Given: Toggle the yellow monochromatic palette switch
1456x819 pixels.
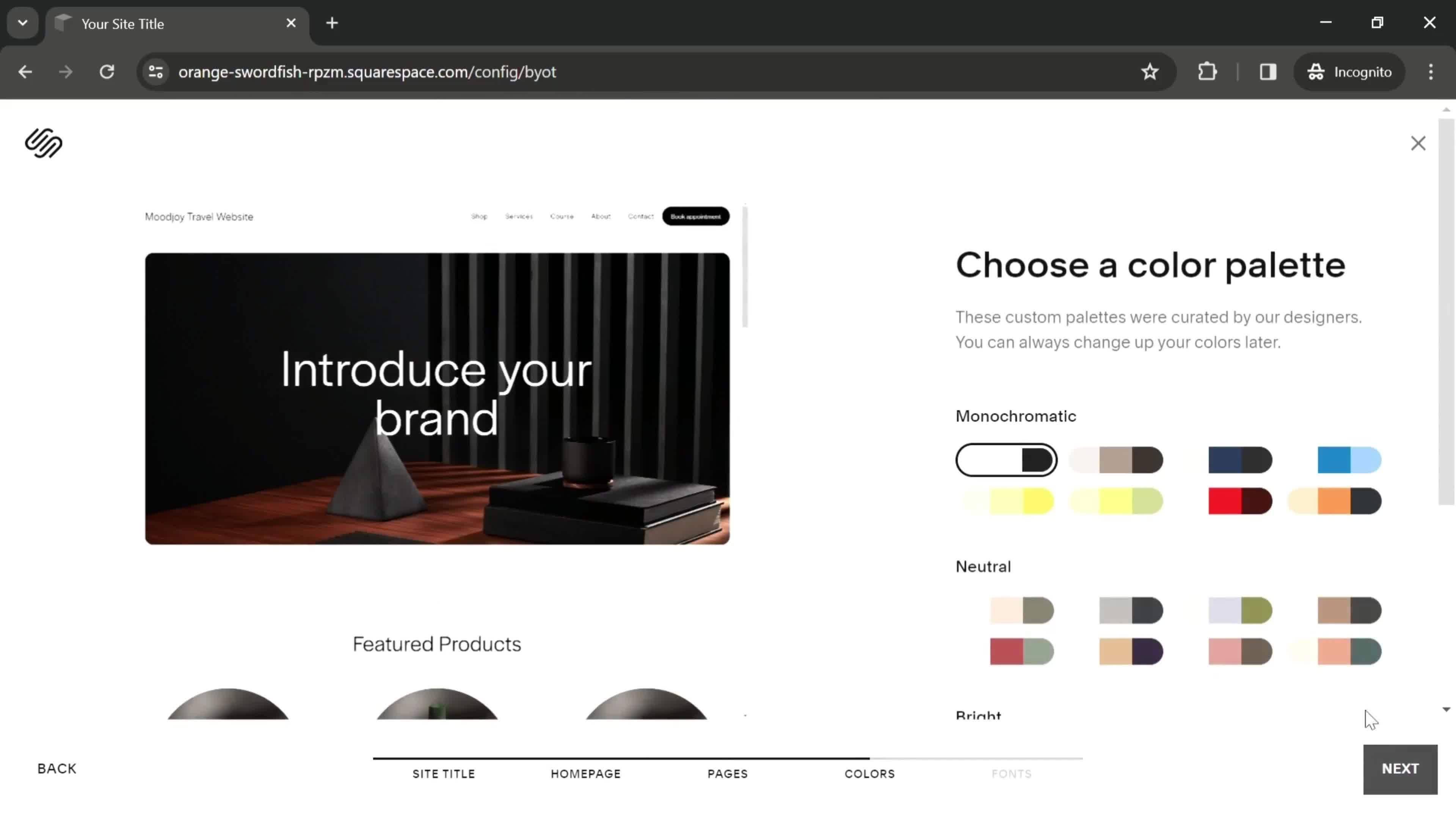Looking at the screenshot, I should 1008,501.
